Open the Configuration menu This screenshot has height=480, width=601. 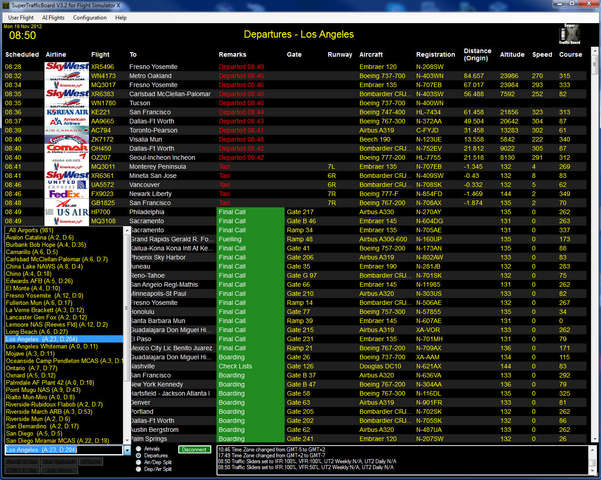[90, 18]
